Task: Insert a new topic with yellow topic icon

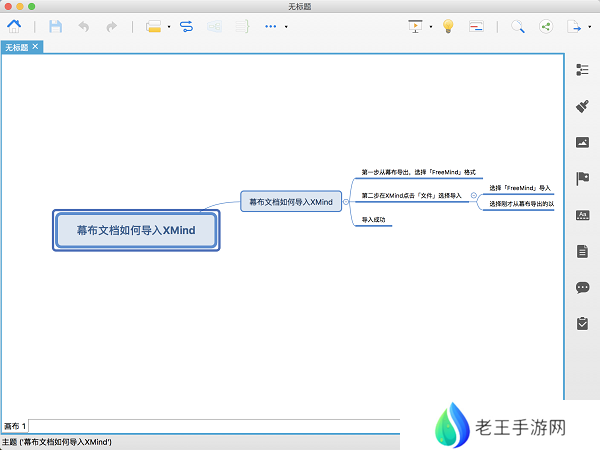Action: click(x=153, y=26)
